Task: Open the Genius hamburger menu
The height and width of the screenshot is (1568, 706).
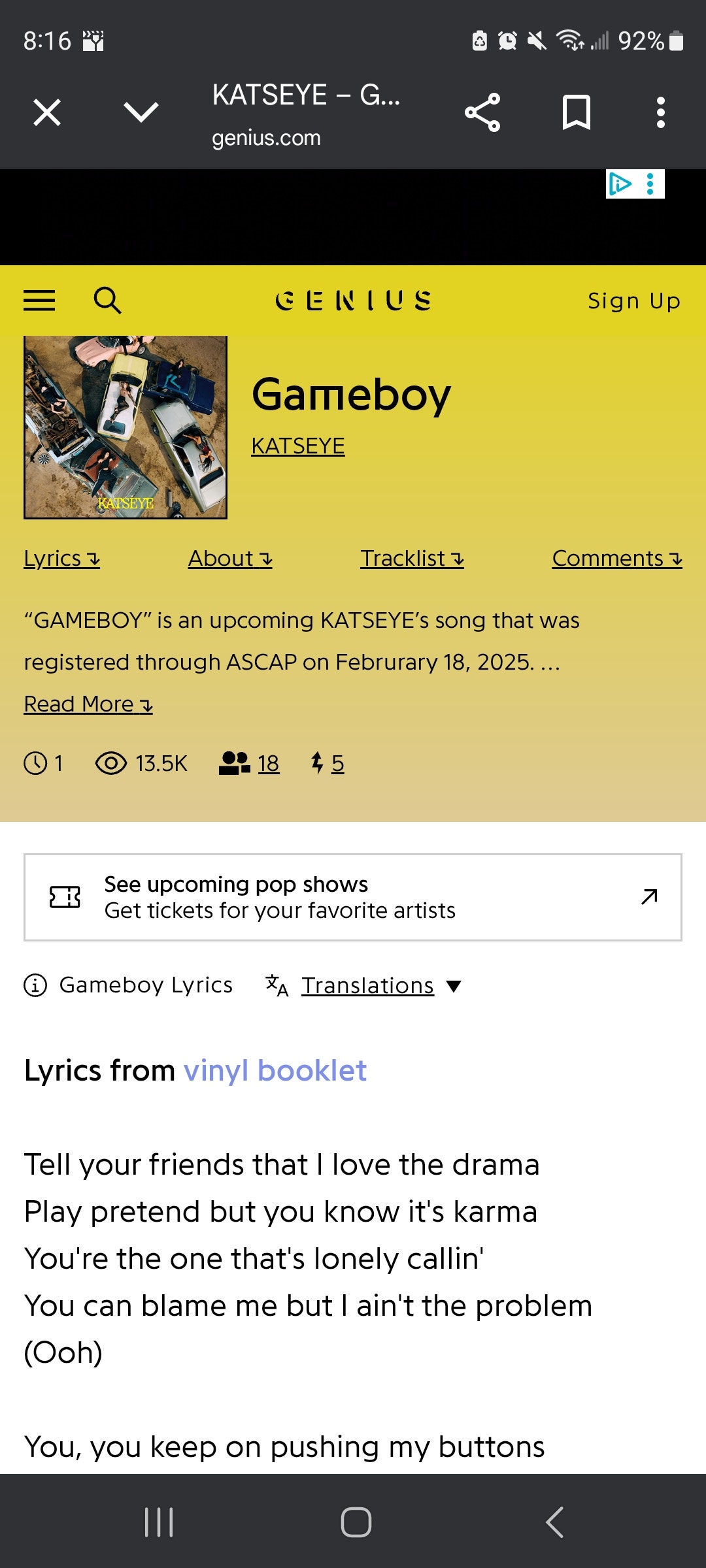Action: (x=39, y=301)
